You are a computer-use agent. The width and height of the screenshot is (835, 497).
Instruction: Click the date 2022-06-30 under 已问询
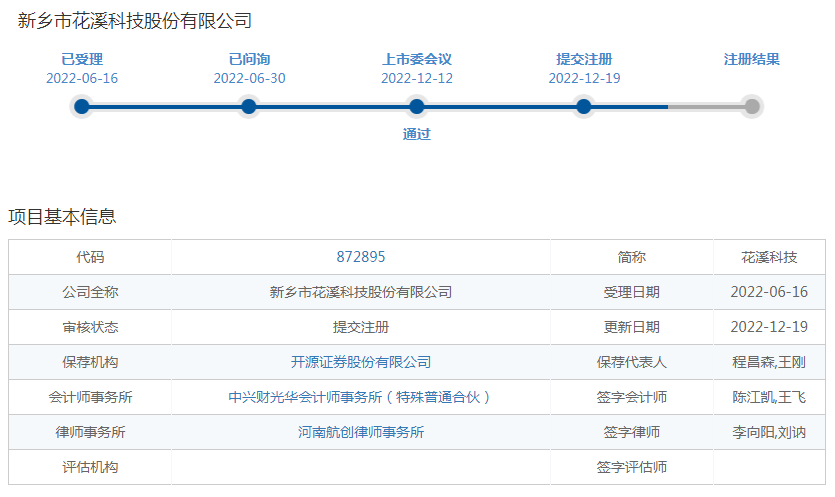249,78
